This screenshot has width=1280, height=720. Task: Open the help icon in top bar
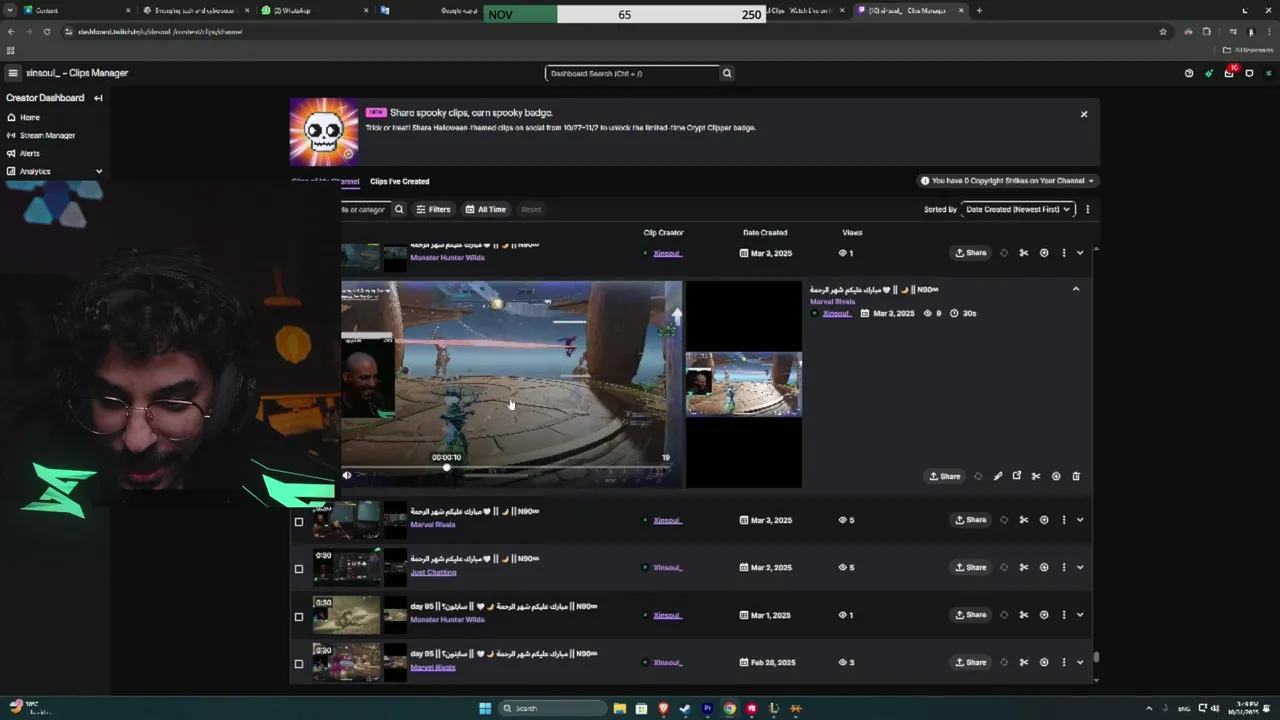(x=1189, y=73)
